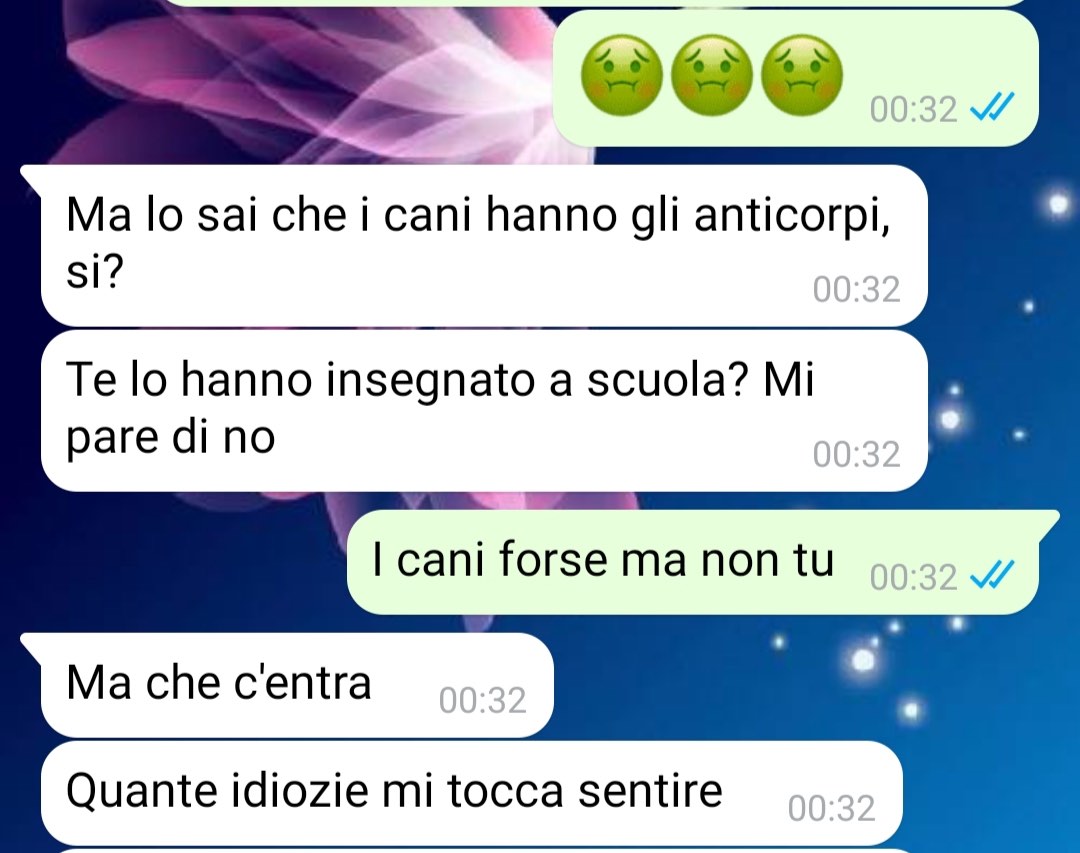Tap the word 'scuola?' in the message
Image resolution: width=1080 pixels, height=853 pixels.
[x=667, y=380]
